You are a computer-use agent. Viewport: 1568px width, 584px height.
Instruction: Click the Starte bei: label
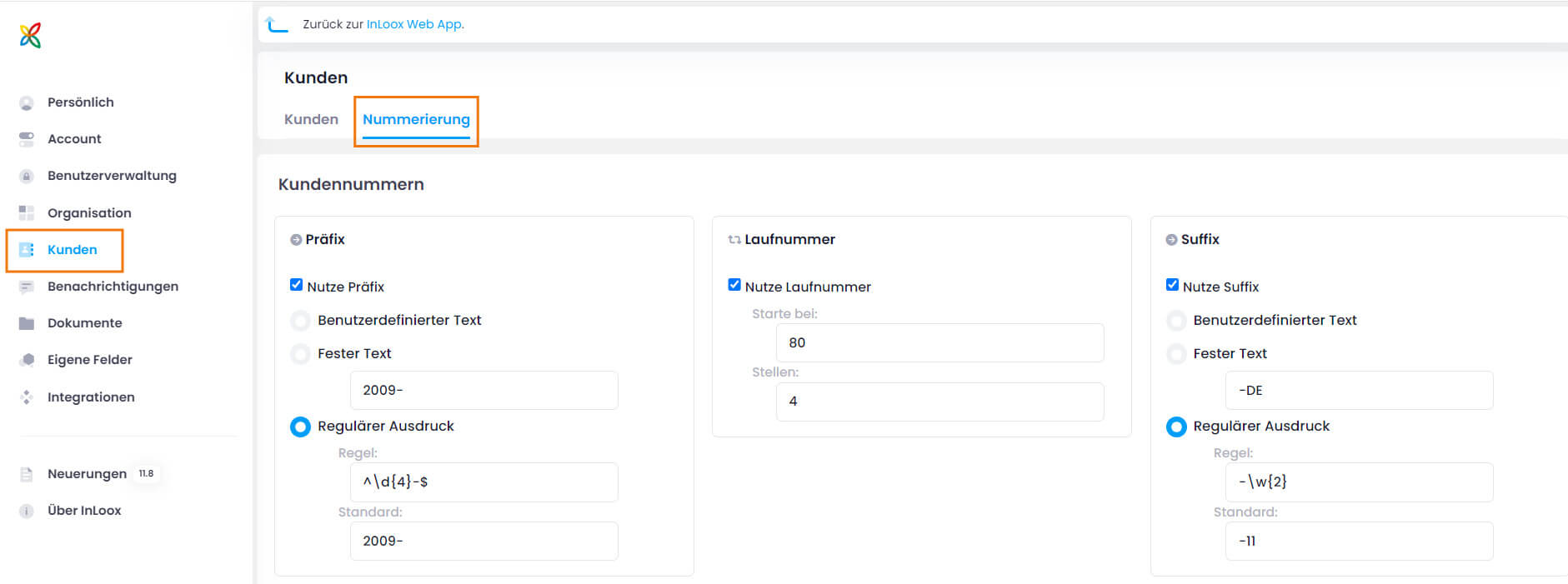point(784,314)
